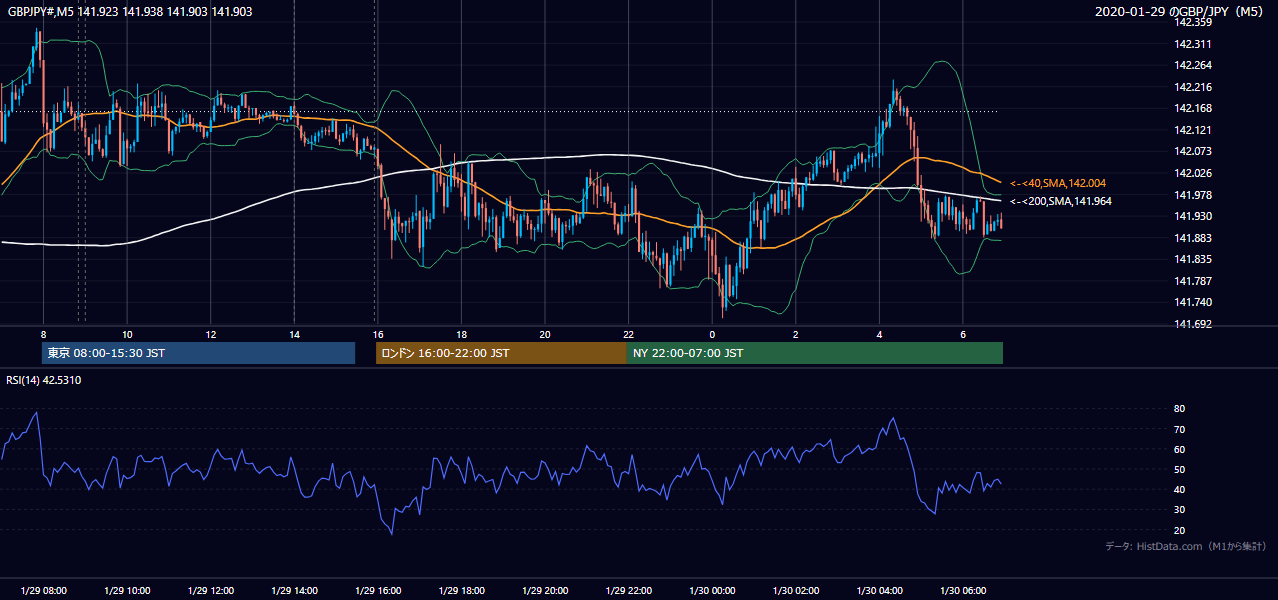The height and width of the screenshot is (600, 1278).
Task: Click the 1/29 22:00 date axis label
Action: (628, 590)
